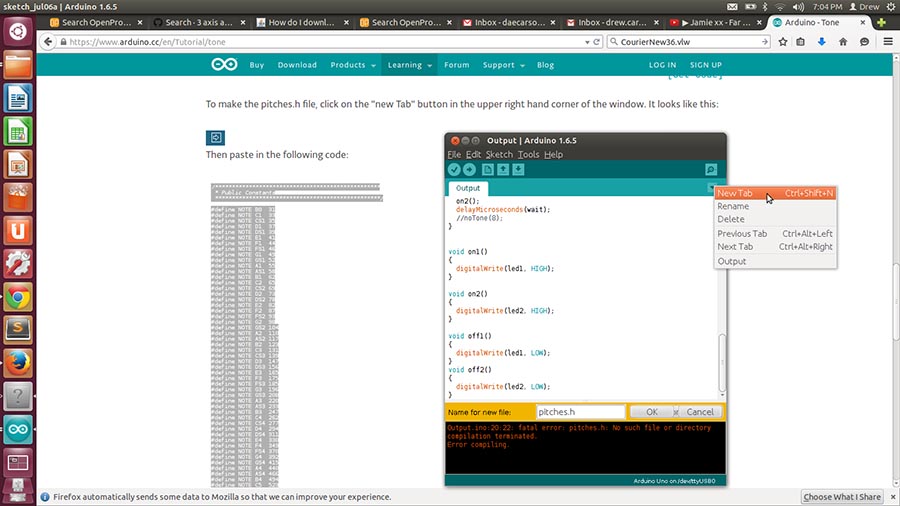Click the LOG IN link
This screenshot has height=506, width=900.
662,65
